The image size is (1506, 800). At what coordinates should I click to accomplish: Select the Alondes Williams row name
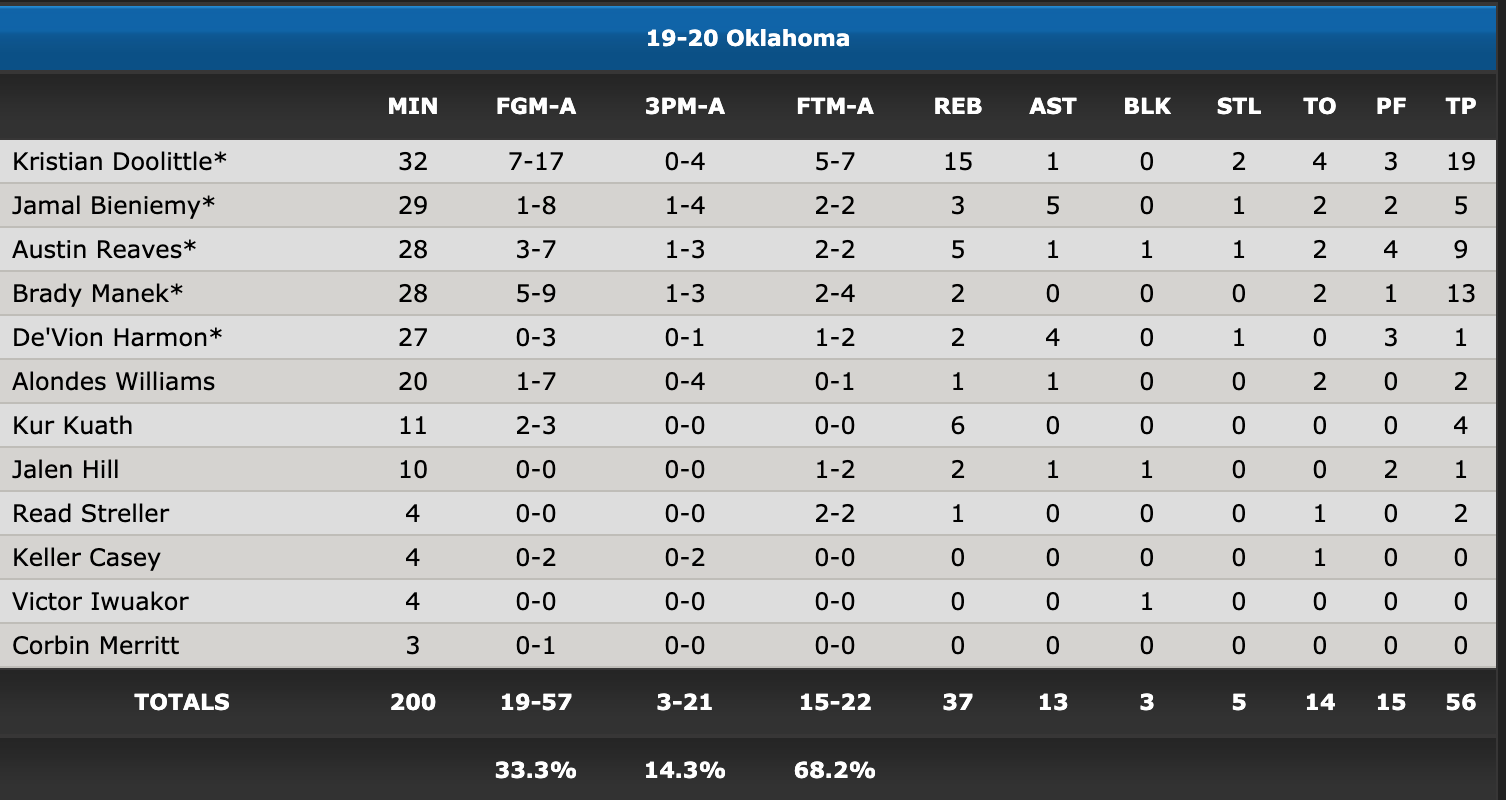click(113, 382)
